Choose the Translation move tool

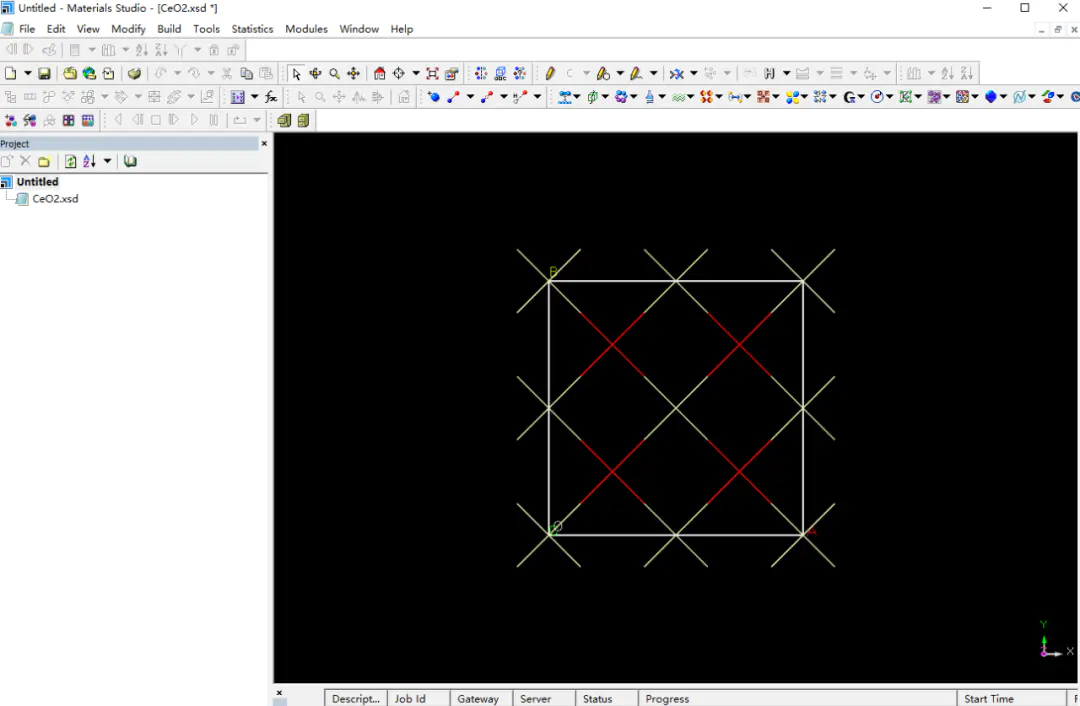(353, 74)
